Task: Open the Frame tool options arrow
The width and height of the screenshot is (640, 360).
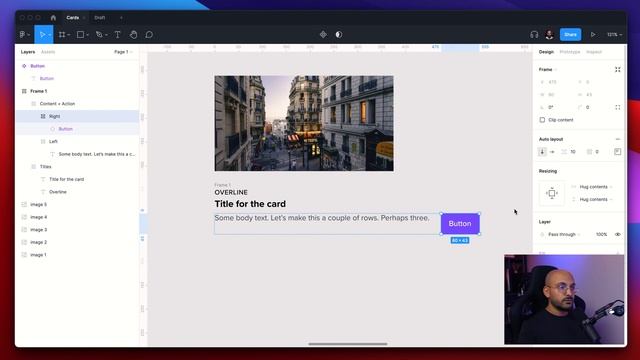Action: pyautogui.click(x=68, y=35)
